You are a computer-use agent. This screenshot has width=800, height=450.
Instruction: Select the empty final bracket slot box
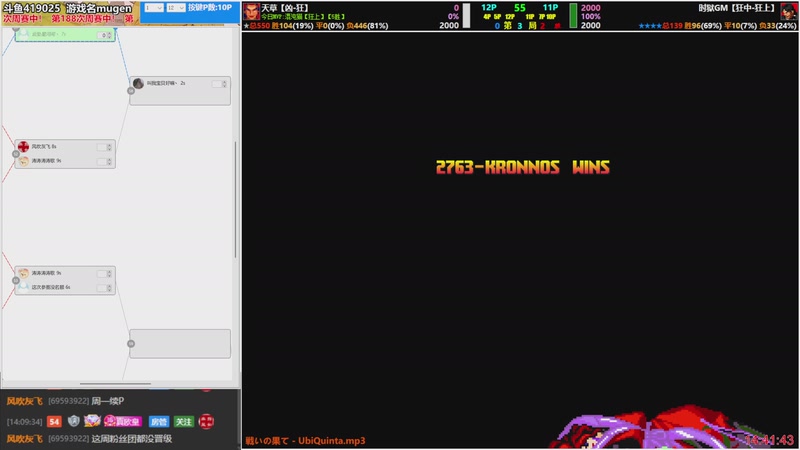coord(180,343)
